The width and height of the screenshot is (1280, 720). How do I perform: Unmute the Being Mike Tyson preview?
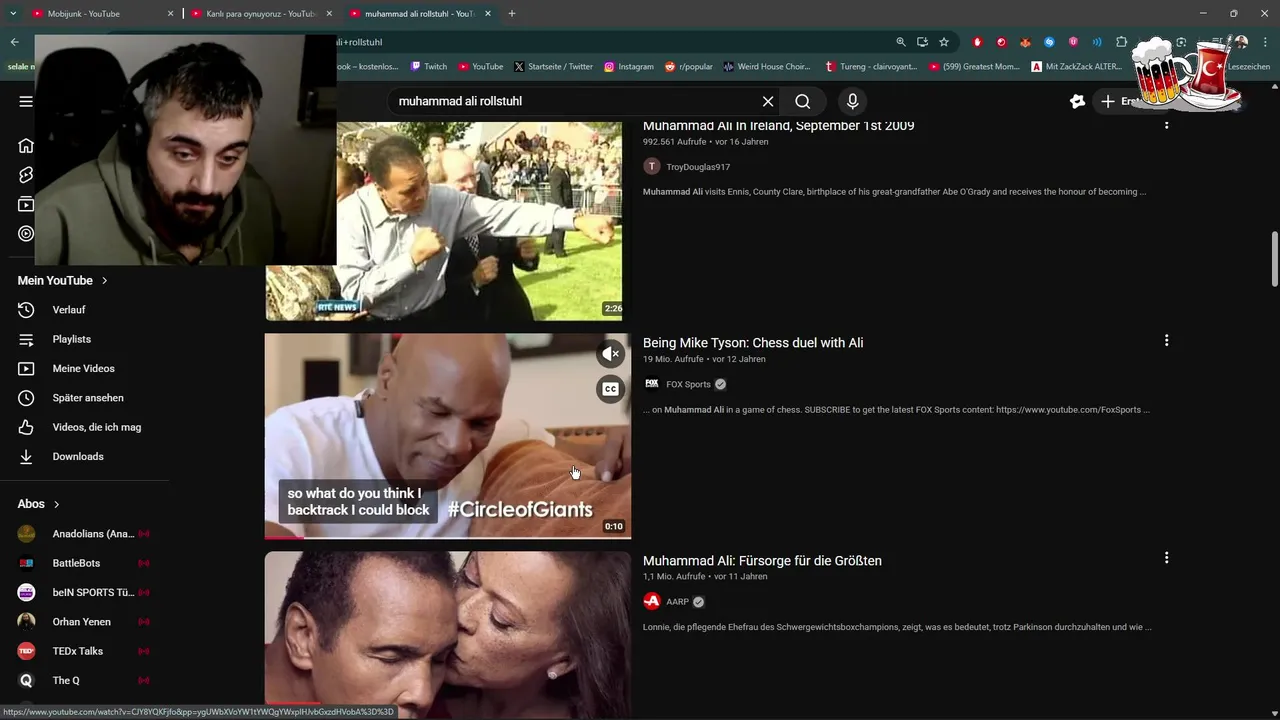pyautogui.click(x=610, y=353)
